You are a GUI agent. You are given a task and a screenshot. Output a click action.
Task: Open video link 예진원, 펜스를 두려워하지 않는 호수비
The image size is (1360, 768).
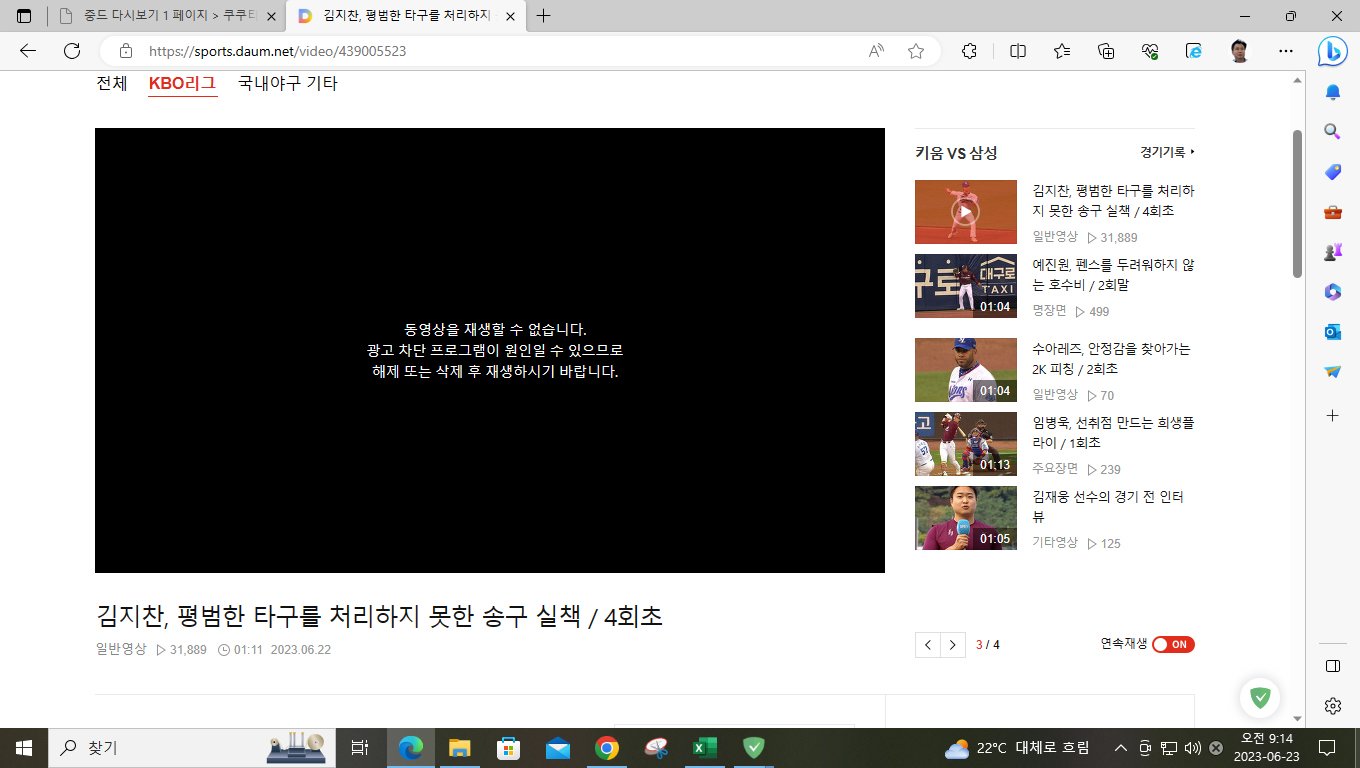tap(1113, 275)
